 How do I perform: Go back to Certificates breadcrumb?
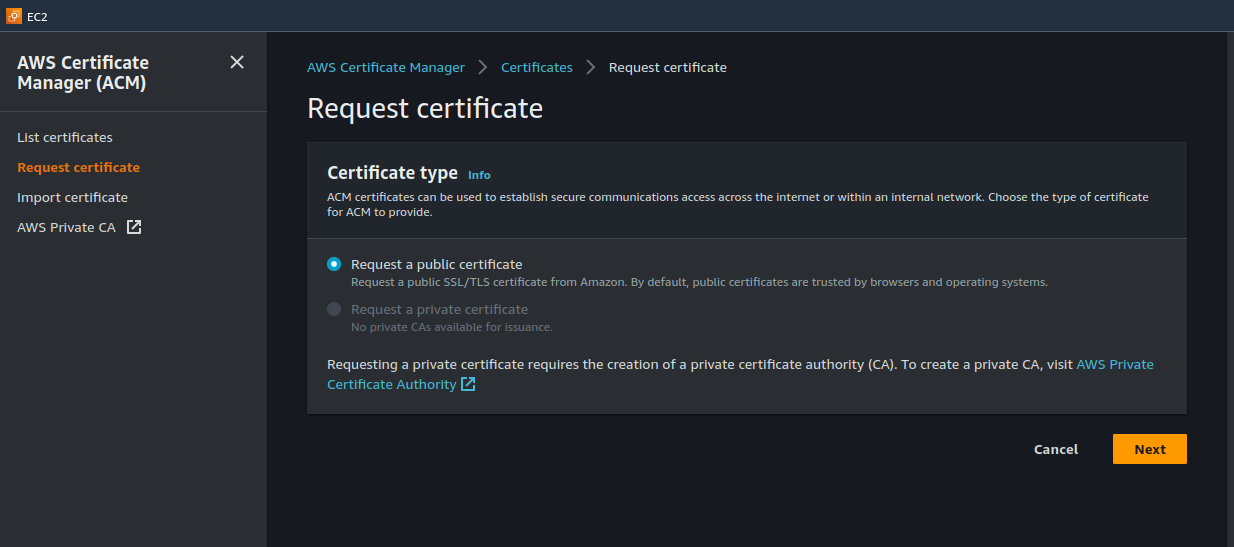[536, 67]
